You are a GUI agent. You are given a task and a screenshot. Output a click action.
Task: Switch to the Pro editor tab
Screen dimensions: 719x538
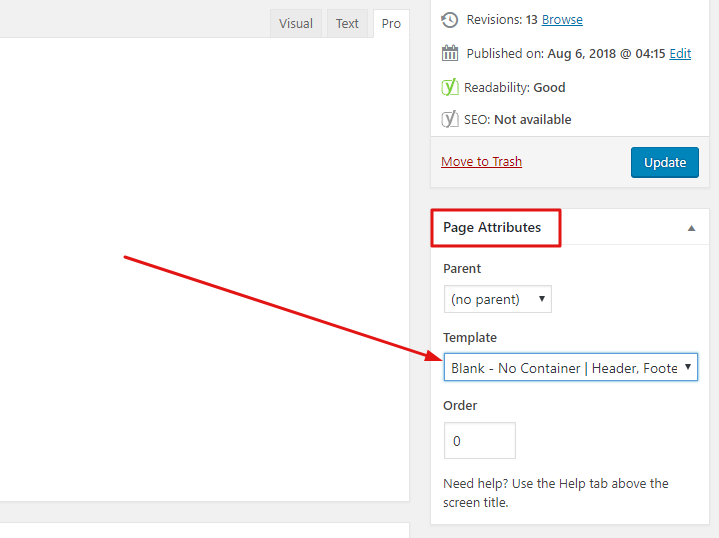pyautogui.click(x=391, y=24)
